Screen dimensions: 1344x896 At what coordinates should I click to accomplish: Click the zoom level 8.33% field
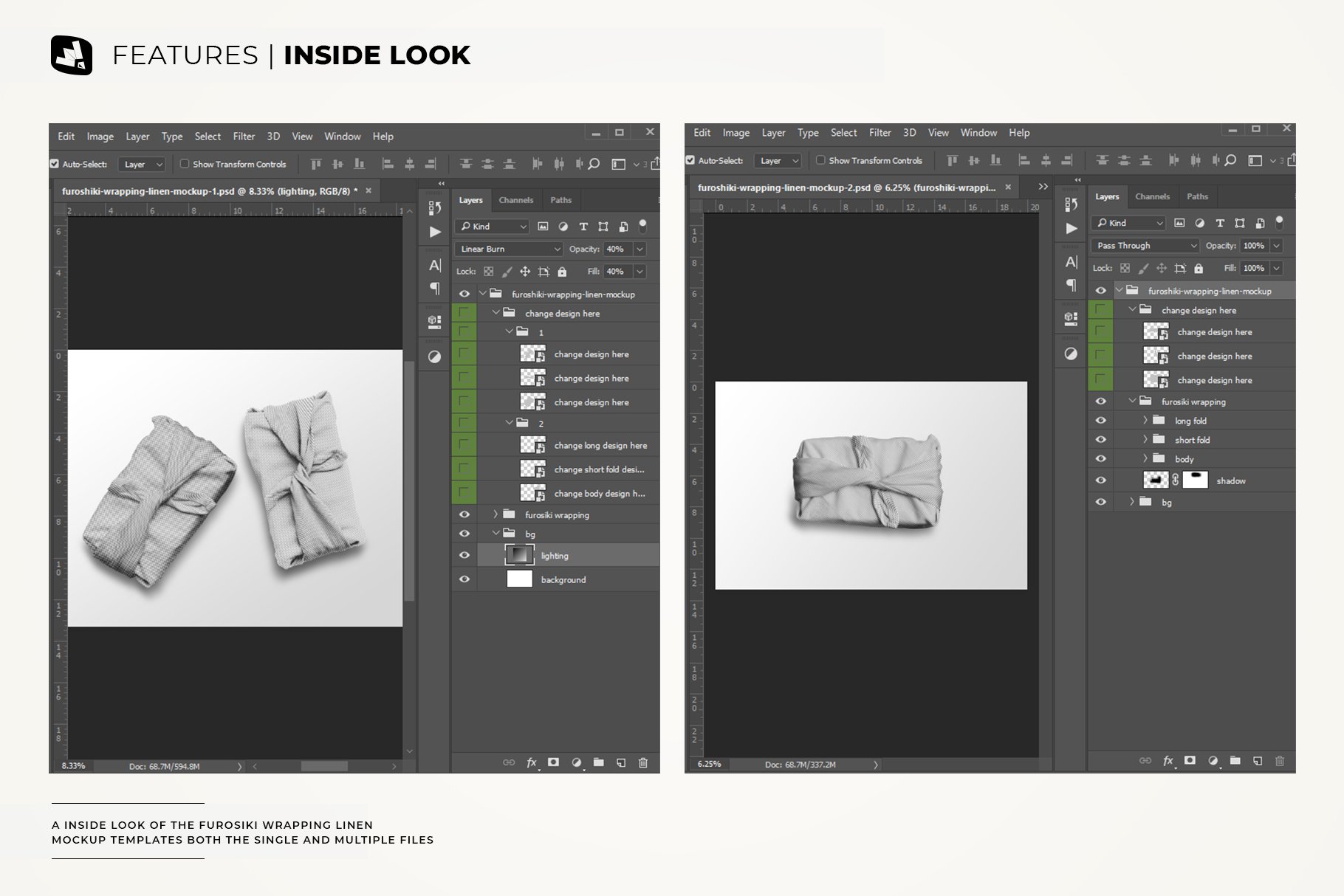click(x=73, y=766)
